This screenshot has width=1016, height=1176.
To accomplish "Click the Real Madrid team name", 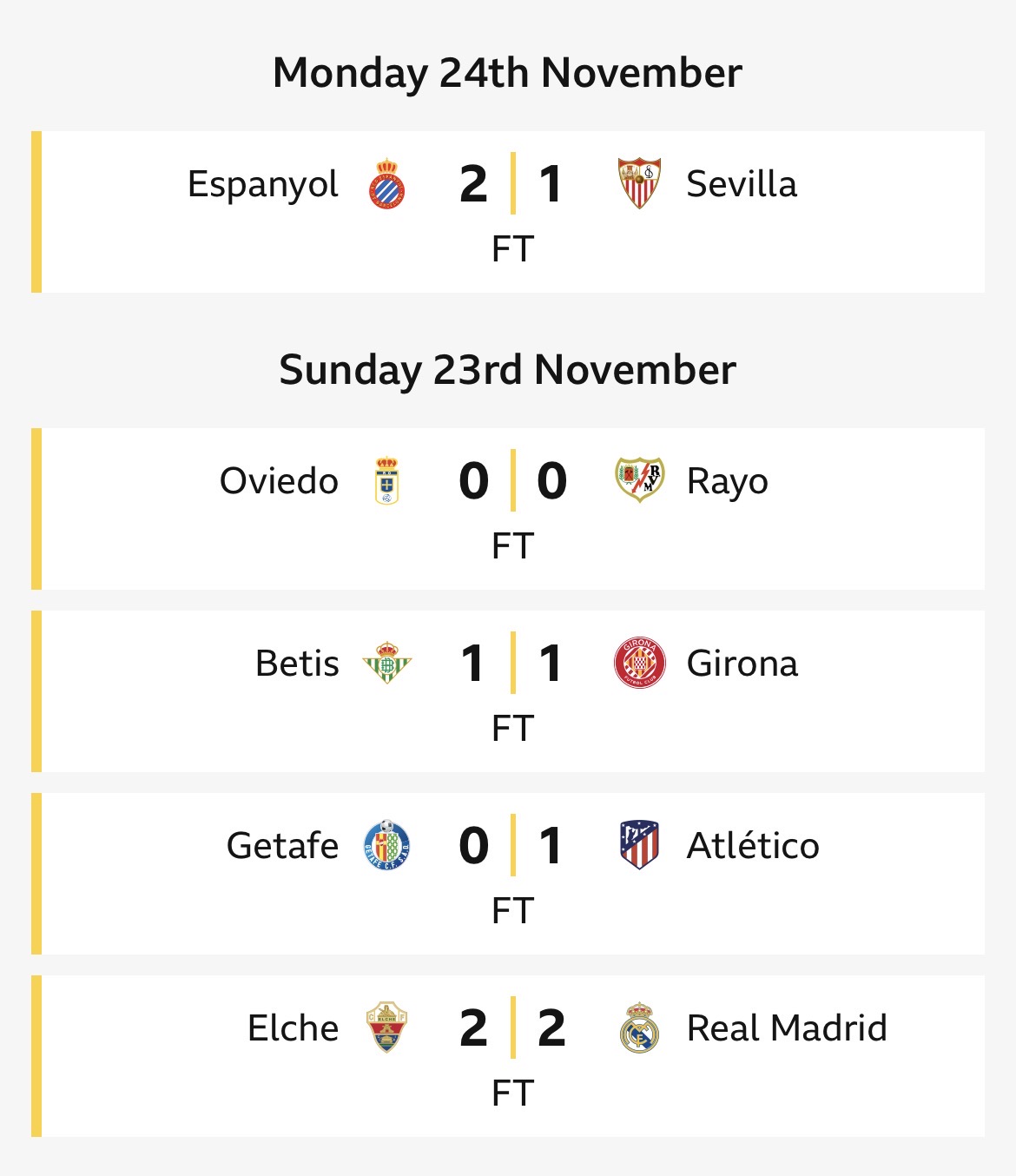I will pyautogui.click(x=787, y=1028).
